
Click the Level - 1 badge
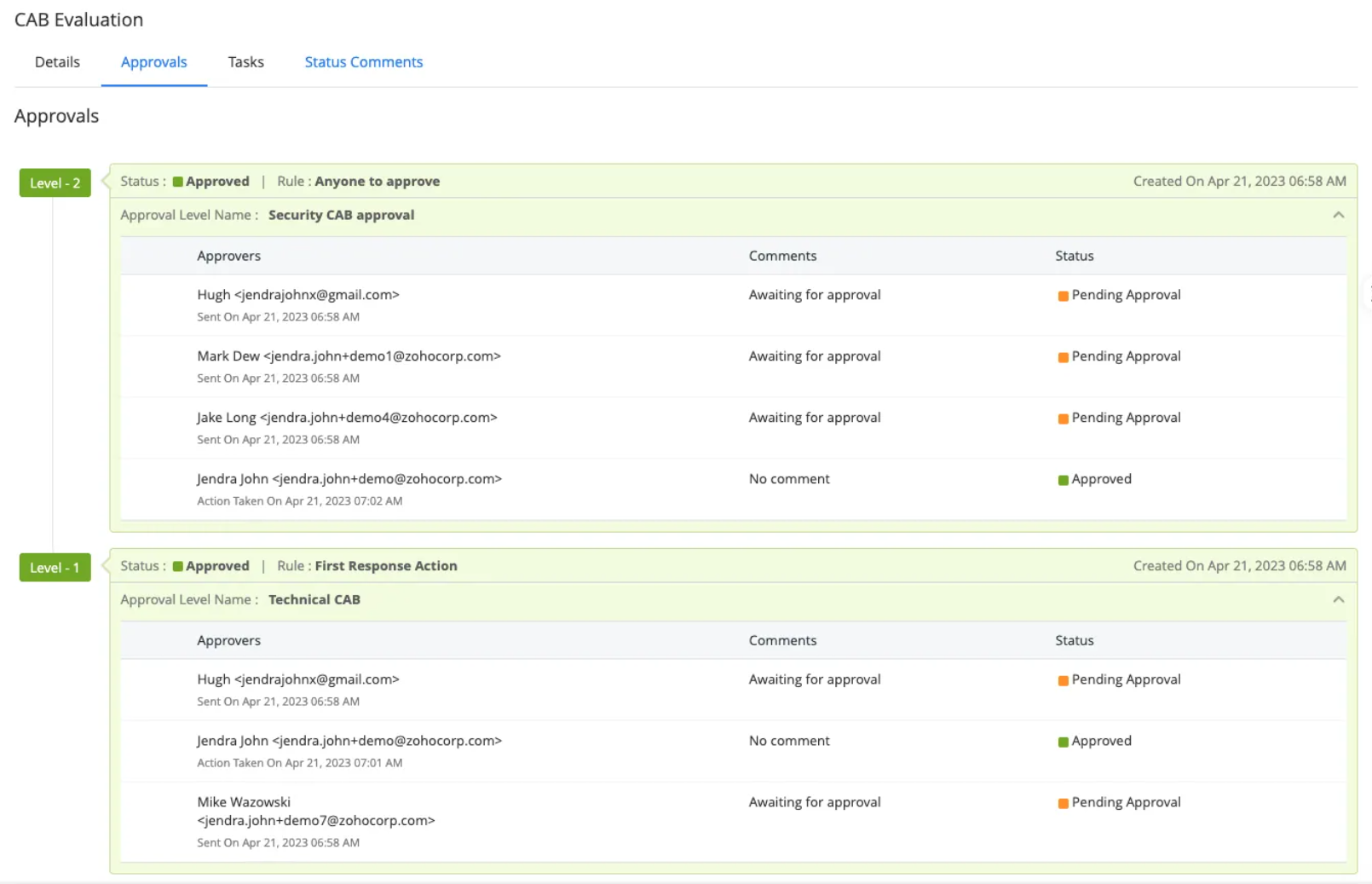pyautogui.click(x=55, y=568)
